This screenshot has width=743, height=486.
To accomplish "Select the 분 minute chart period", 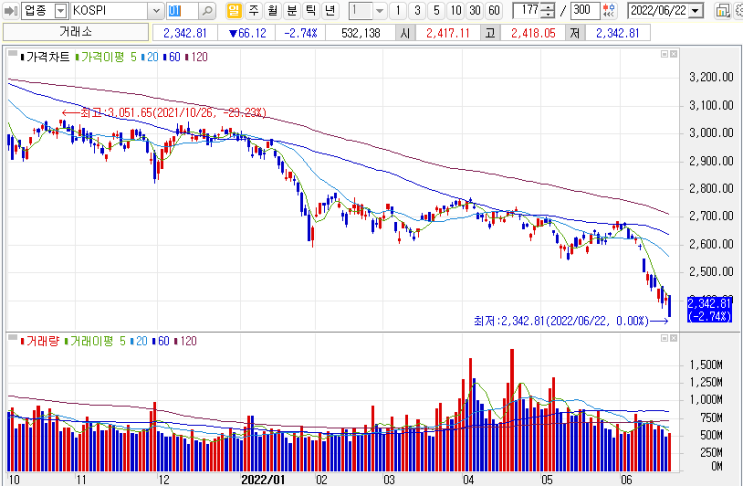I will tap(292, 10).
